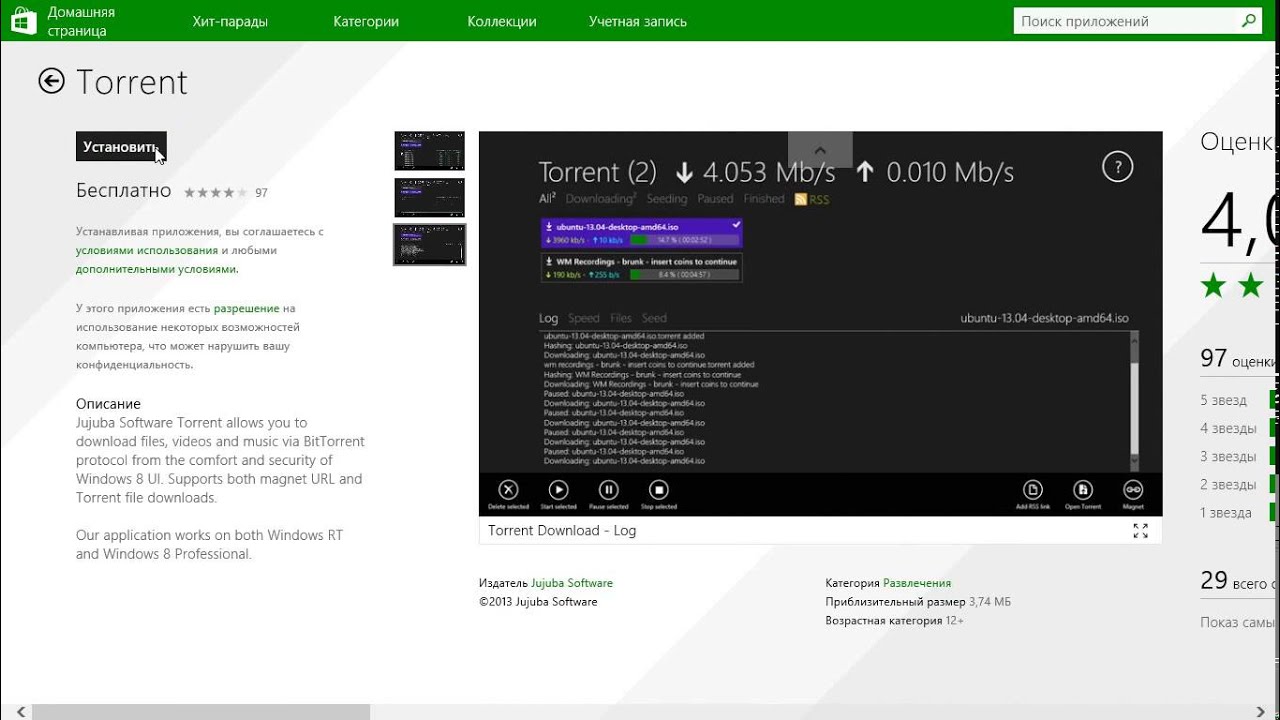The width and height of the screenshot is (1280, 720).
Task: Open условиями использования link
Action: tap(147, 250)
